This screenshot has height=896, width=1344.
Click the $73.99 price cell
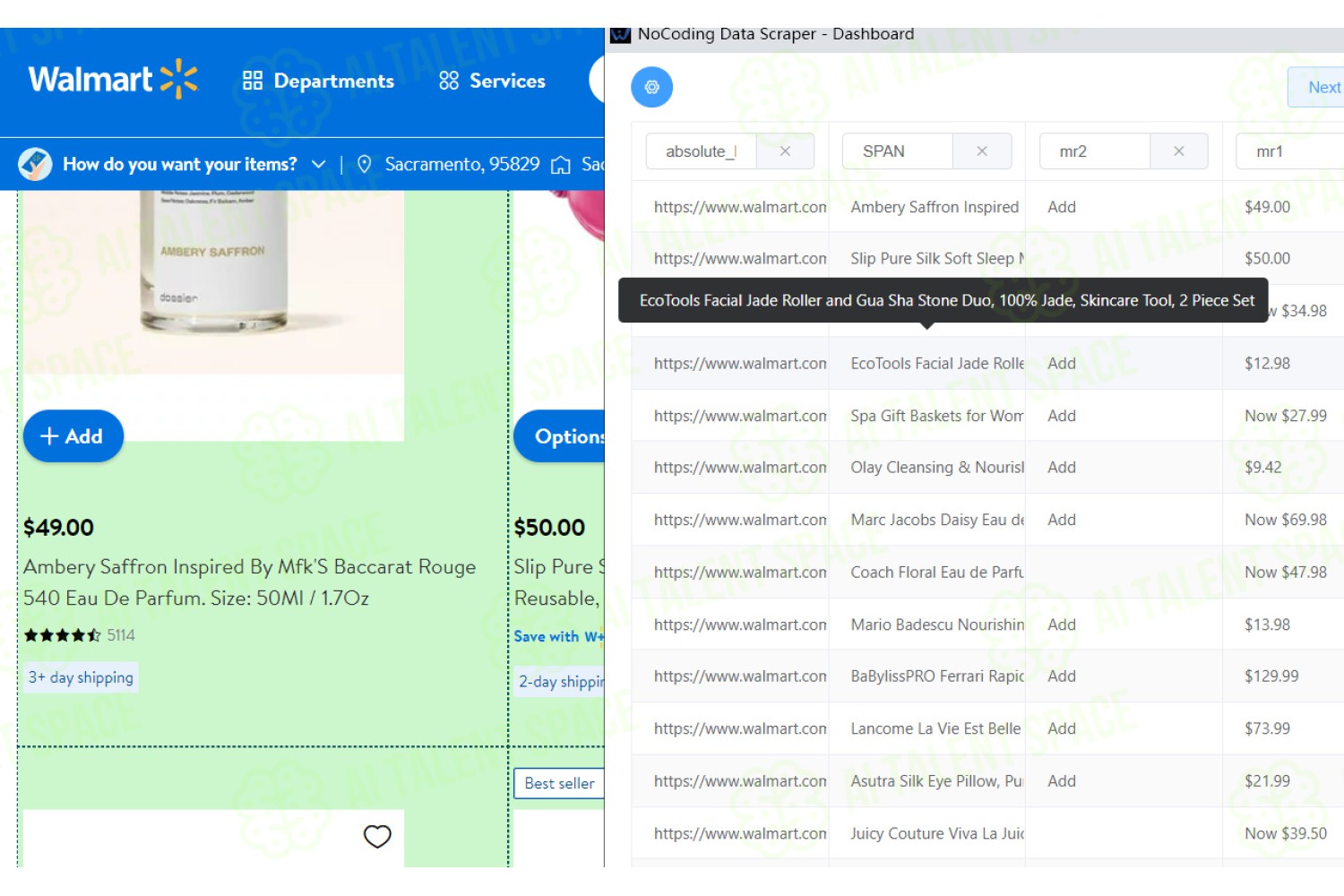[x=1283, y=728]
